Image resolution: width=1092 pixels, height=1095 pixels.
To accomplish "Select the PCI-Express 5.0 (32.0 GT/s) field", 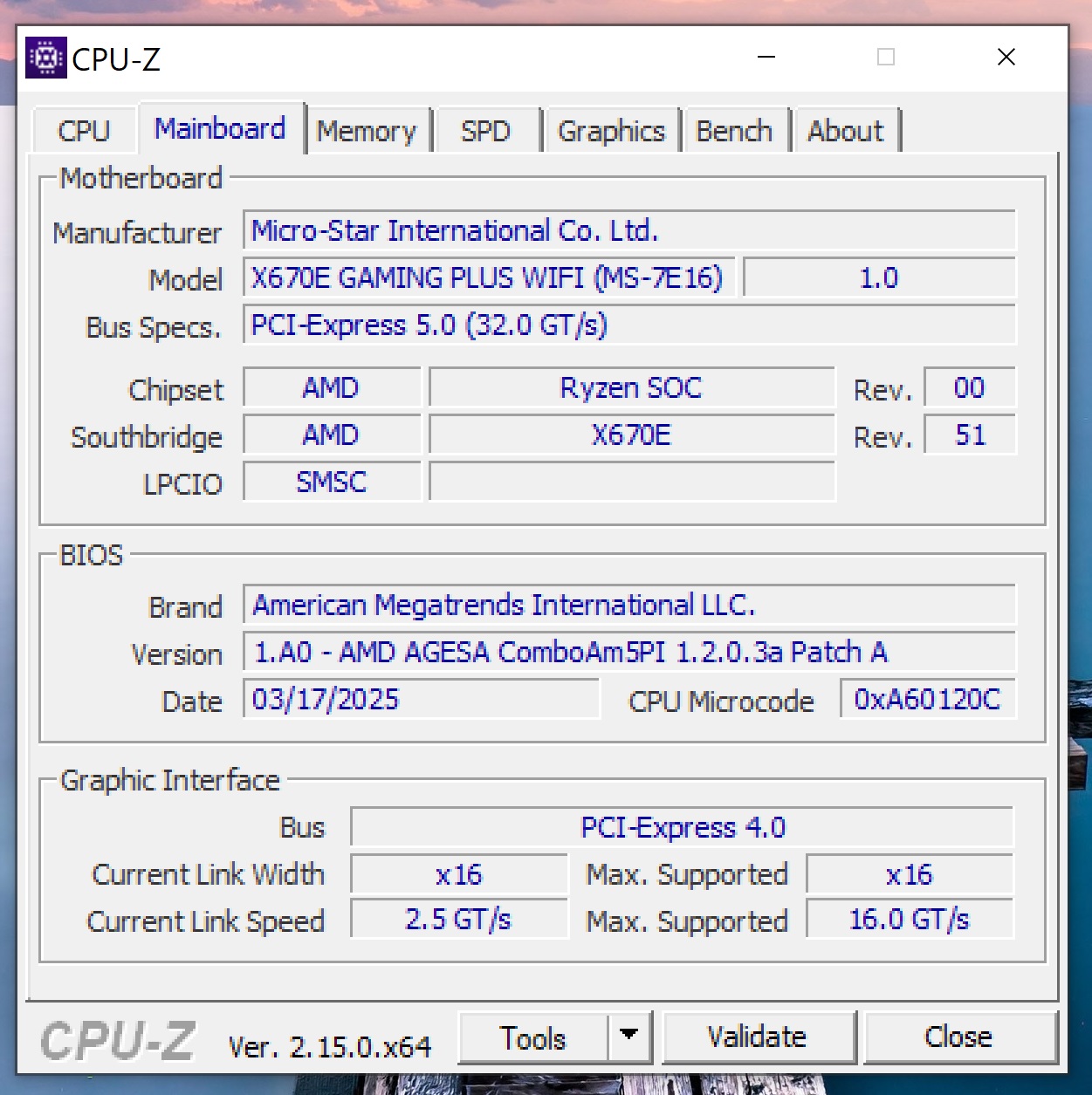I will point(629,325).
